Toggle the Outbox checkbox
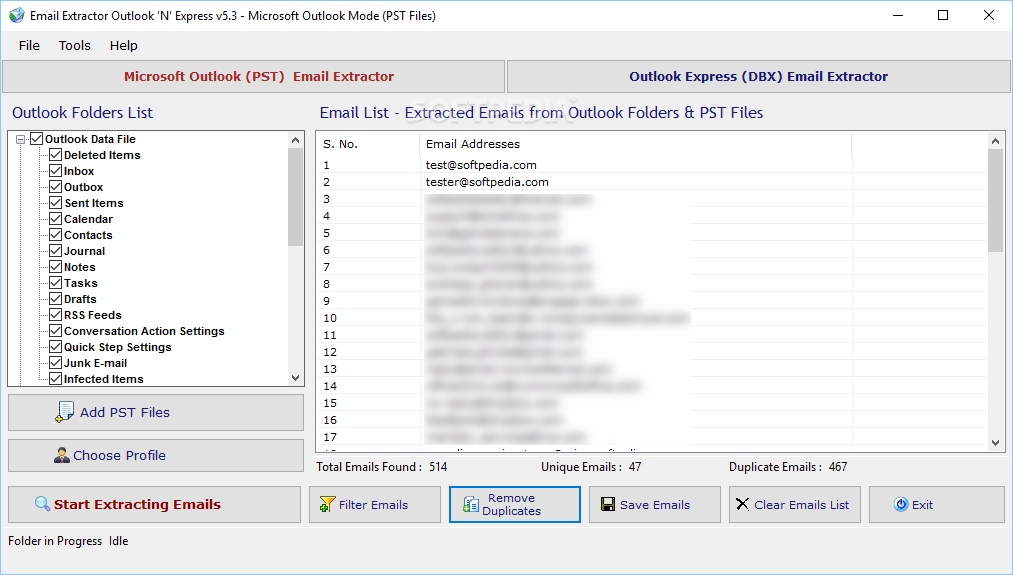The width and height of the screenshot is (1013, 575). [56, 187]
